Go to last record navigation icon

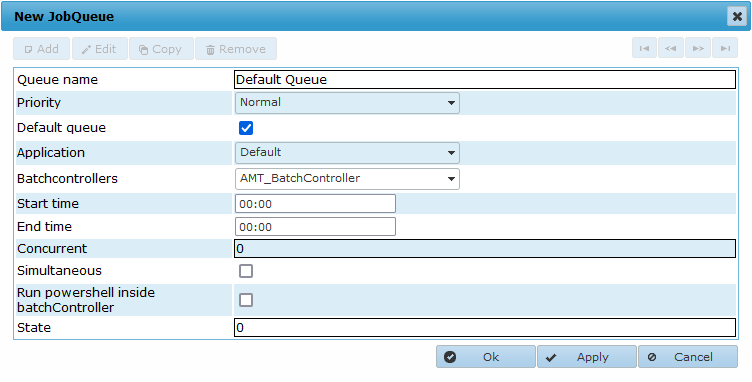[x=725, y=48]
